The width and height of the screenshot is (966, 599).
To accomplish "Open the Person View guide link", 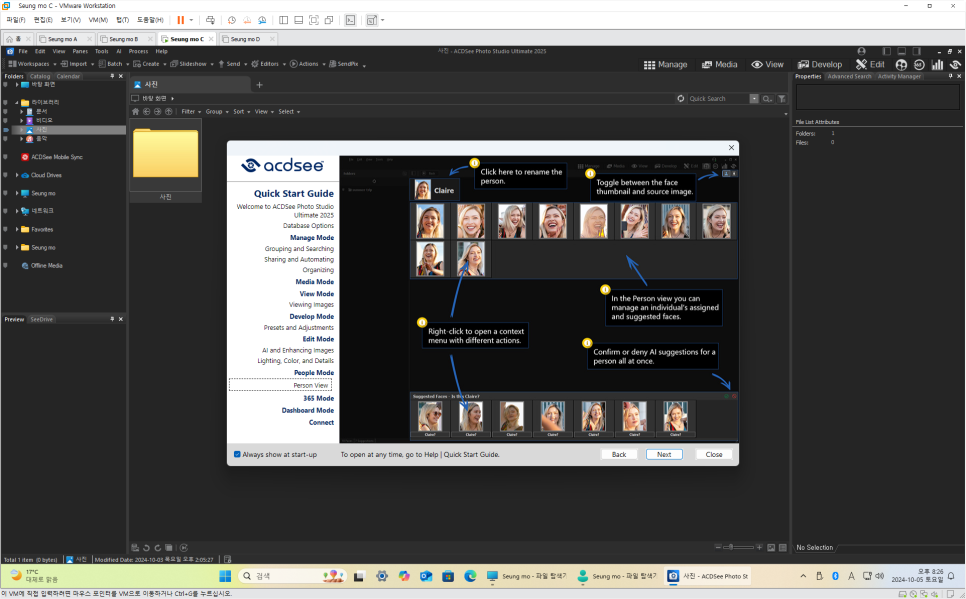I will (312, 384).
